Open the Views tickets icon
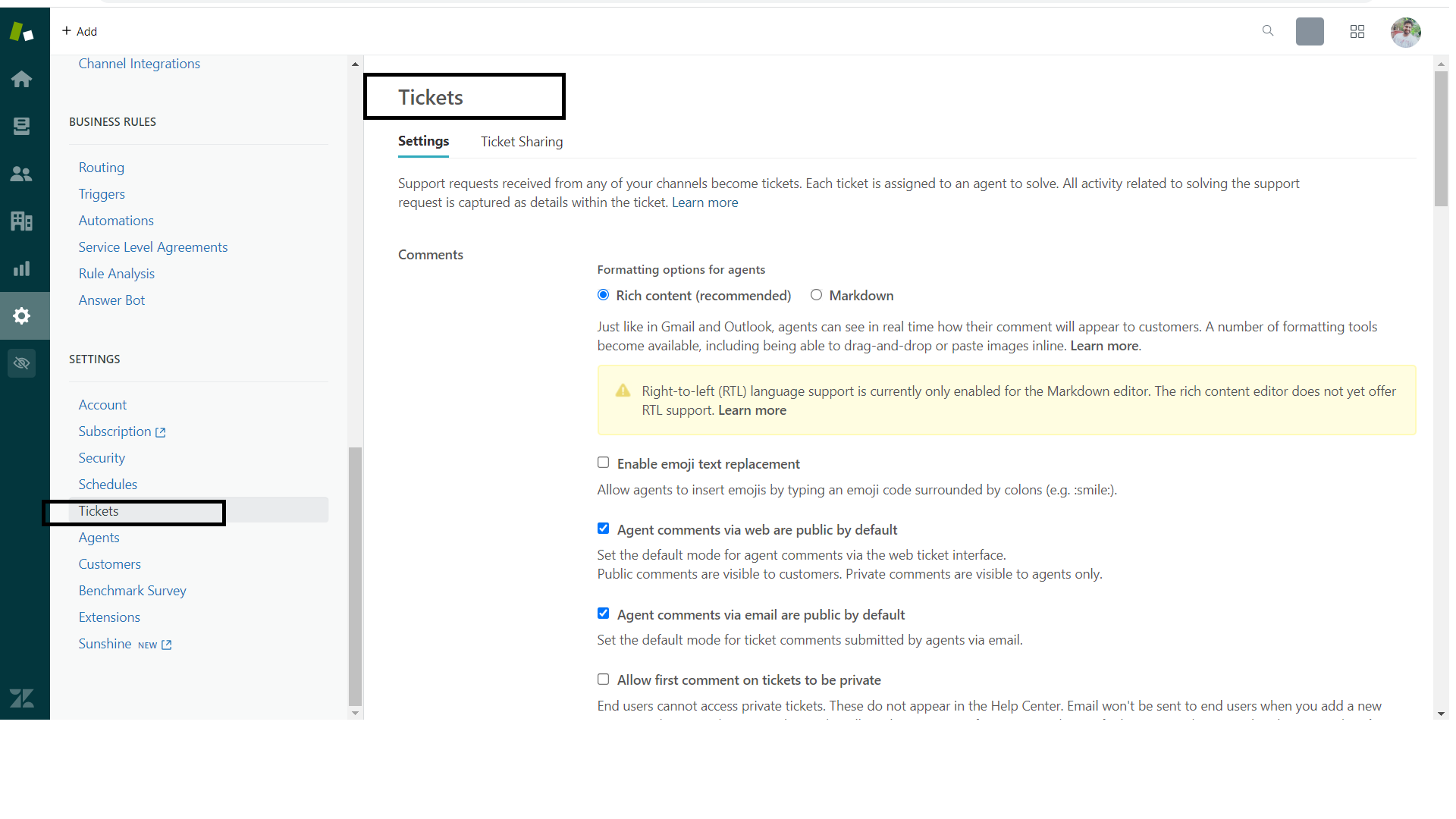 (21, 126)
